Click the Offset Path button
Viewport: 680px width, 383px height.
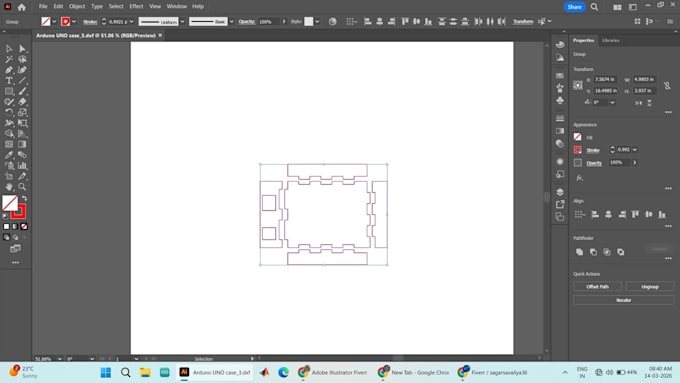597,287
